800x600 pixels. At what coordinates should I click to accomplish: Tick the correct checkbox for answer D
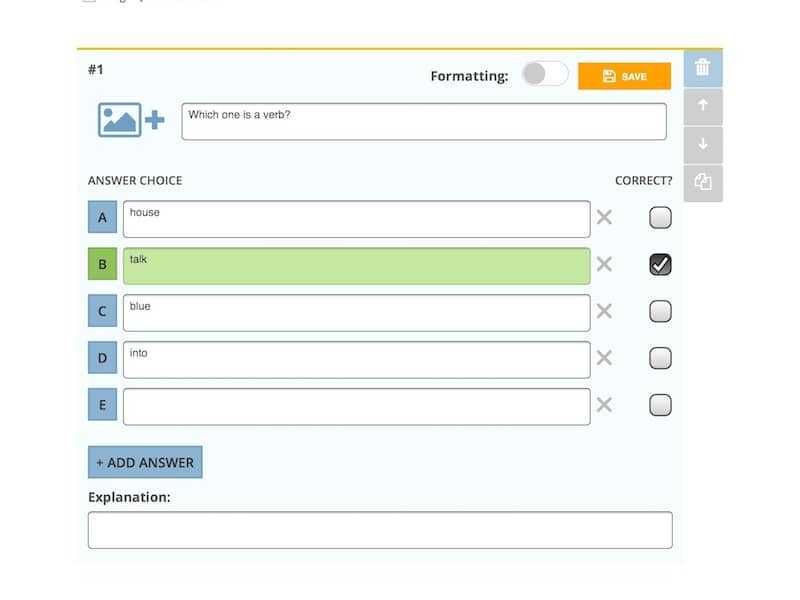point(660,358)
